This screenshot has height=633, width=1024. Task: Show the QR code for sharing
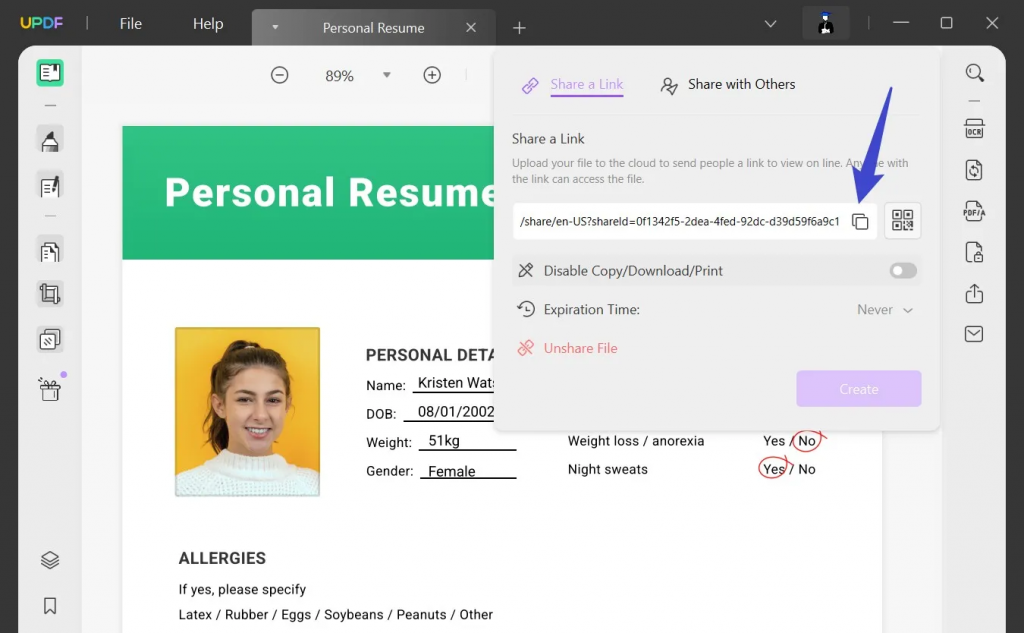(903, 220)
